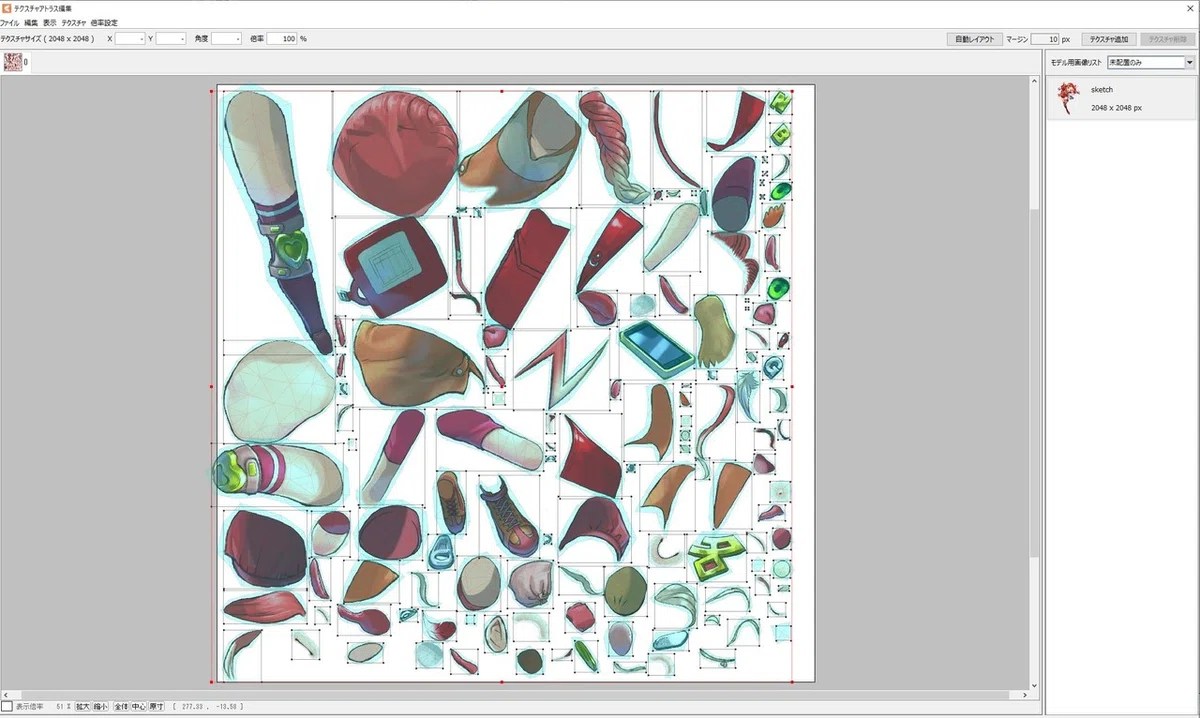Open the テクスチャ menu
Image resolution: width=1200 pixels, height=718 pixels.
[x=73, y=22]
